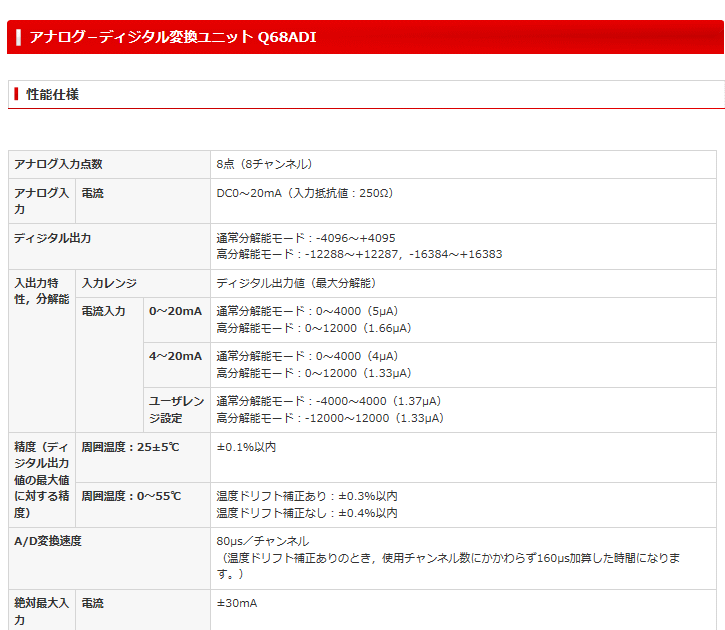Select the value '80μs／チャンネル'
This screenshot has width=725, height=630.
263,541
